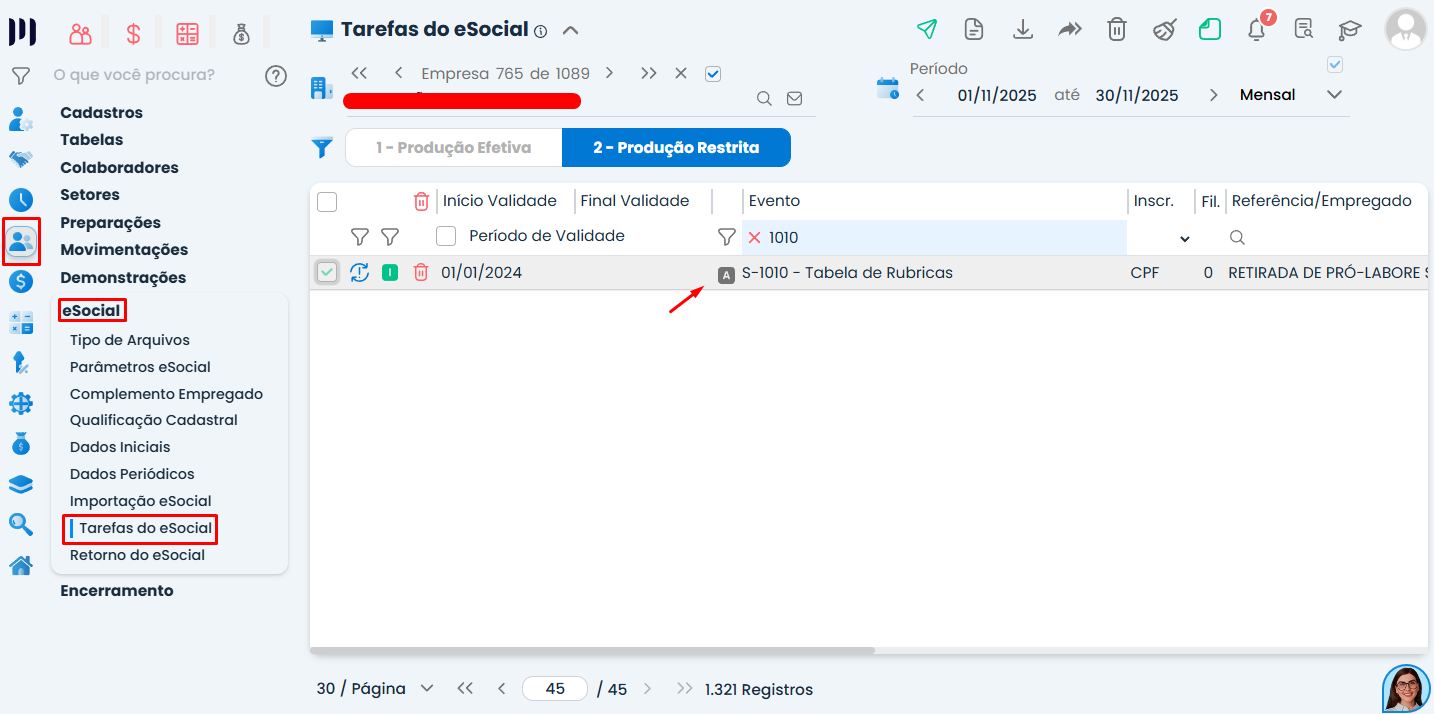The image size is (1434, 714).
Task: Open the Encerramento menu
Action: pos(117,591)
